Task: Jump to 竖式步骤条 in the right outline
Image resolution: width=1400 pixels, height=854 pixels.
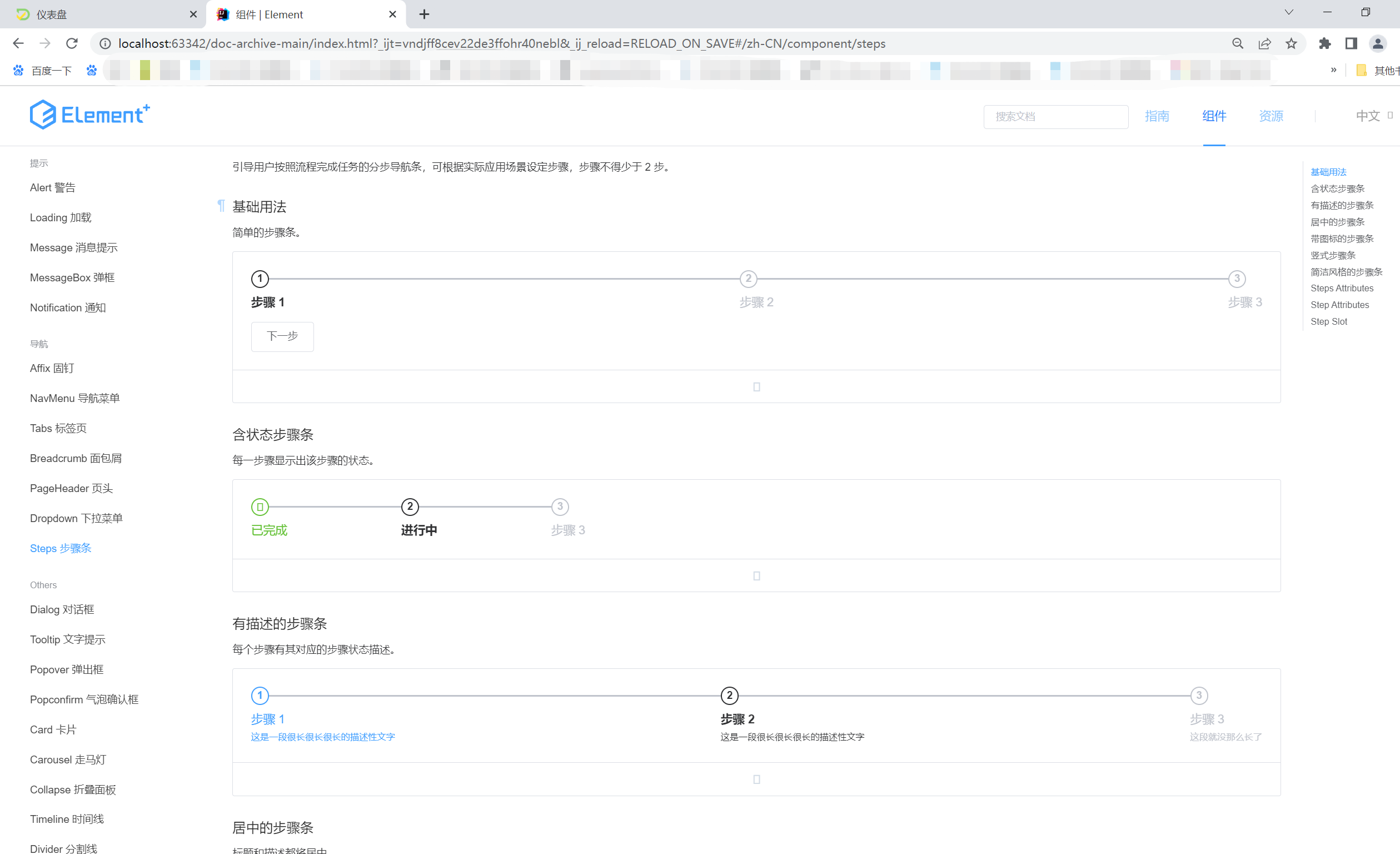Action: coord(1333,255)
